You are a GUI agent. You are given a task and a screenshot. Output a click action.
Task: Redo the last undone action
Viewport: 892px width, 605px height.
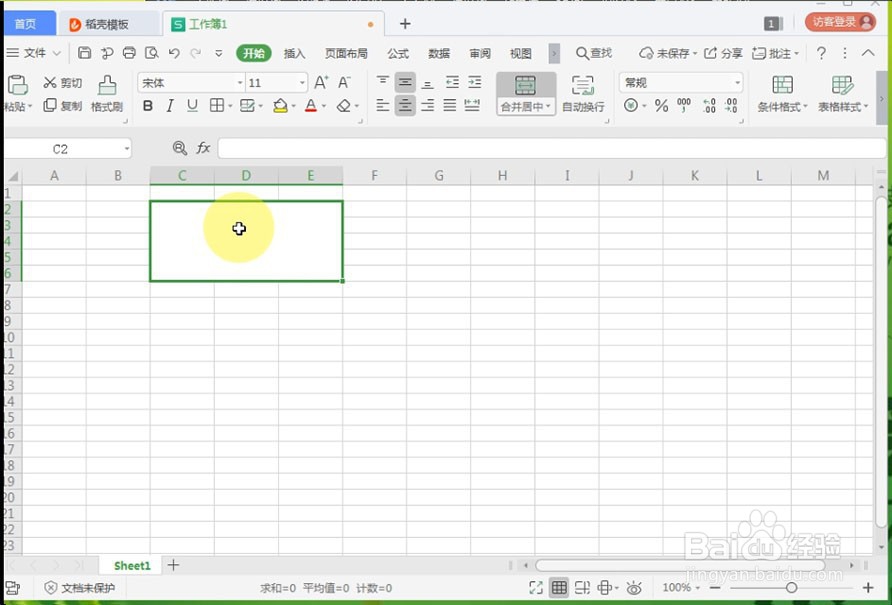[x=196, y=53]
